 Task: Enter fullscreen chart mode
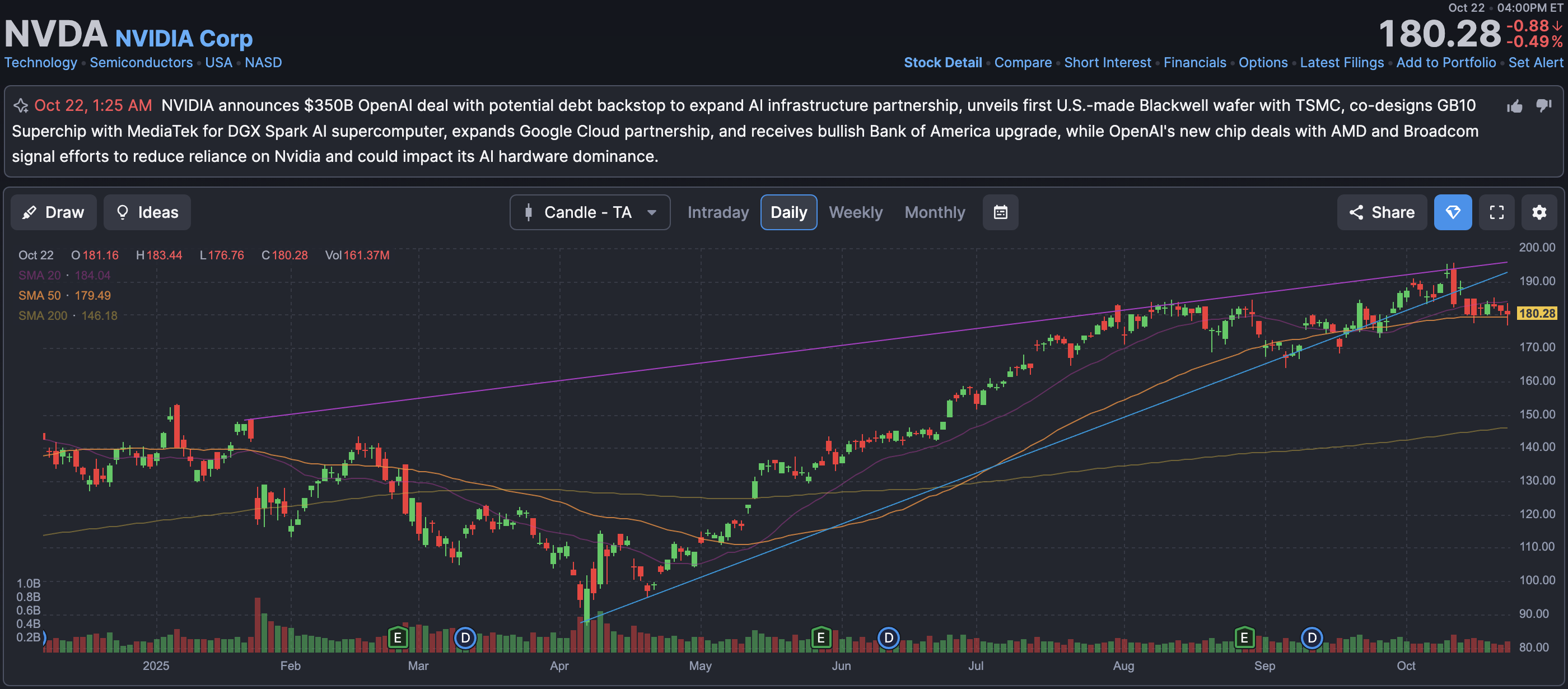(1496, 212)
